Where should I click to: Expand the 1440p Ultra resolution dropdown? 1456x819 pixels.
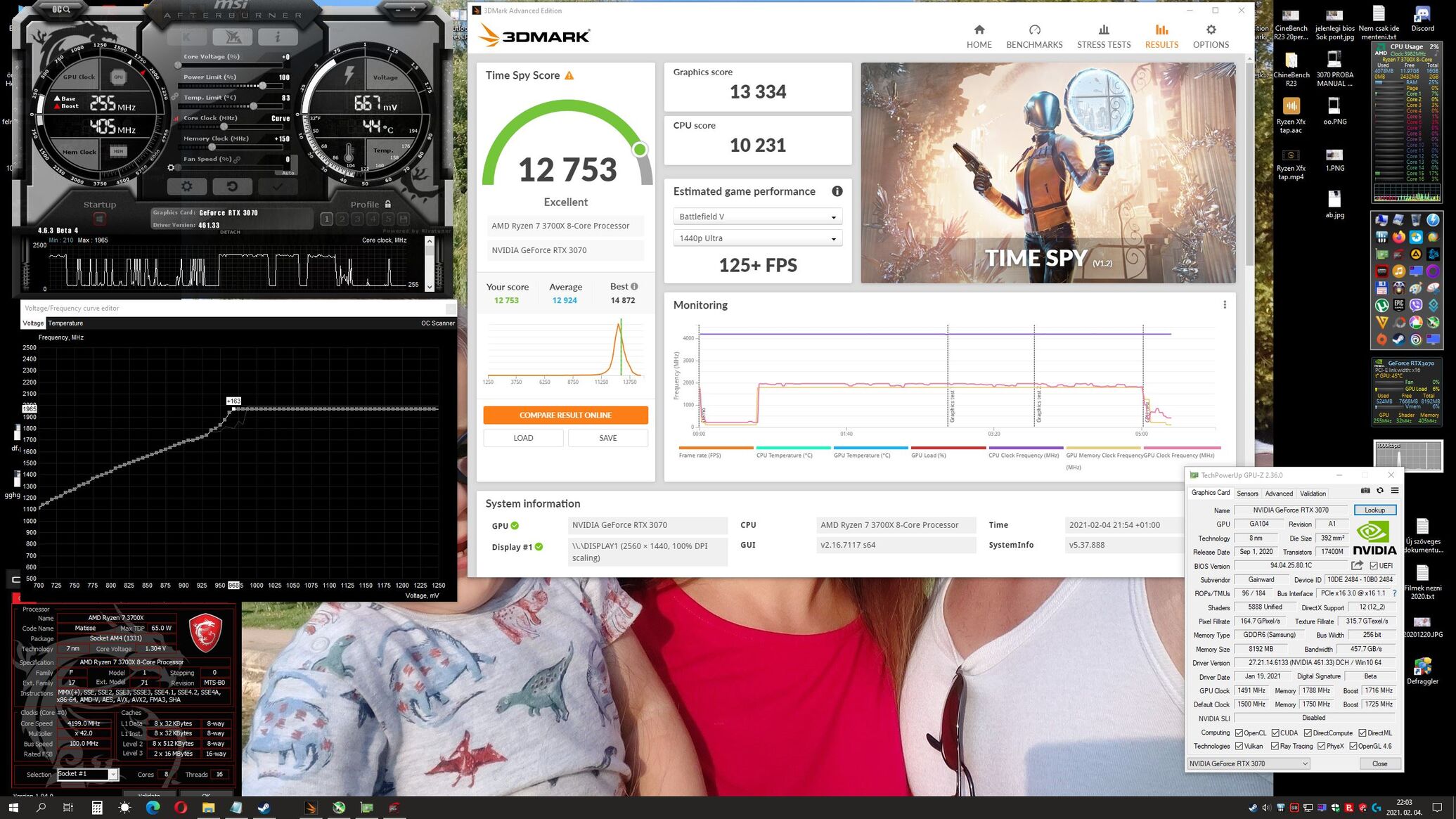click(757, 238)
